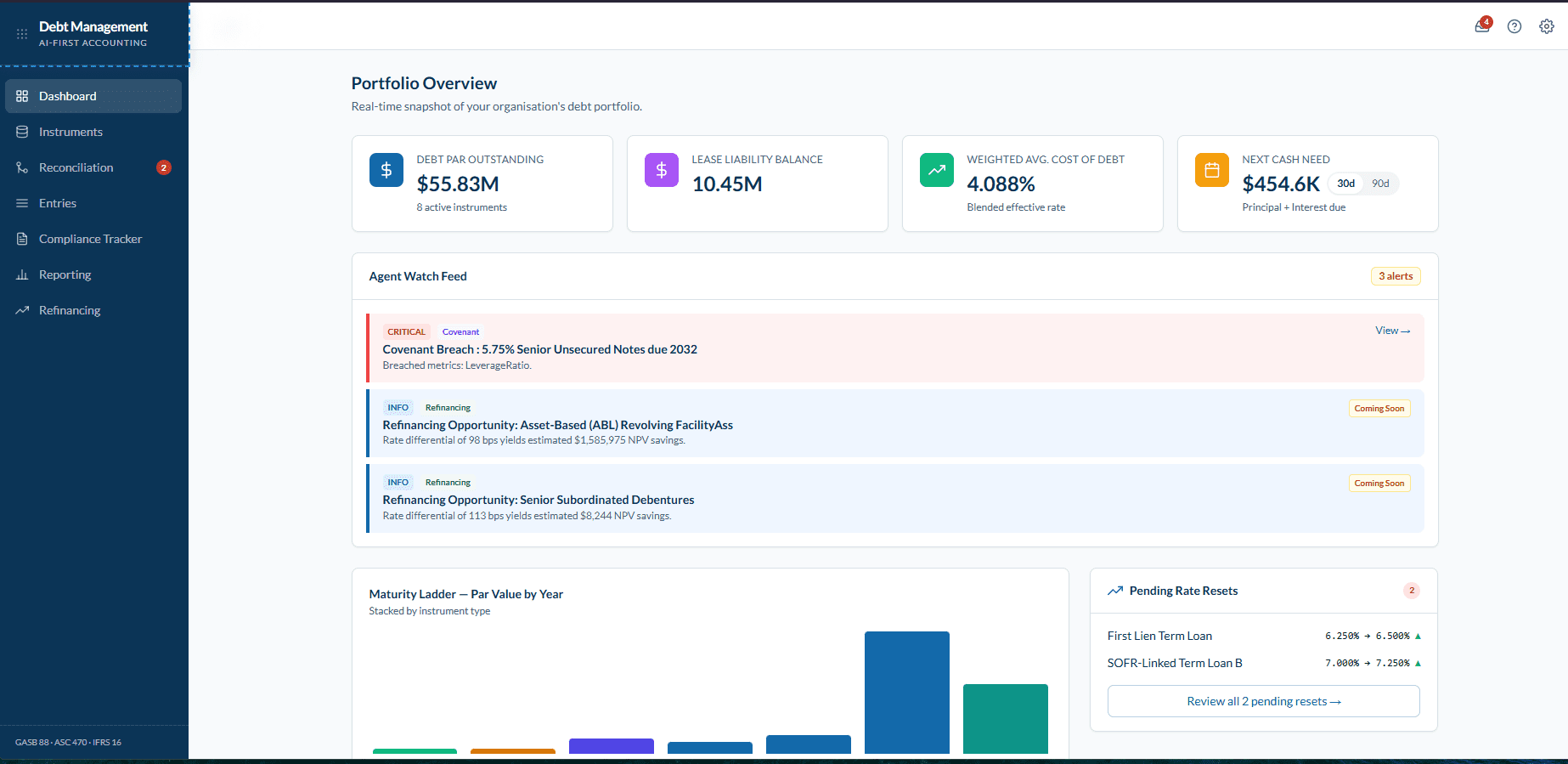
Task: Select the 30d cash need period
Action: coord(1346,184)
